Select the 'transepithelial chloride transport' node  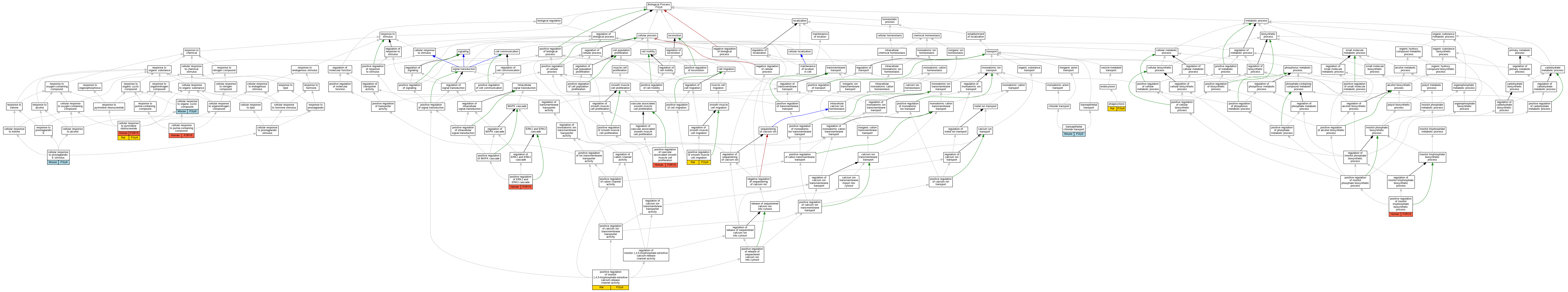1074,129
